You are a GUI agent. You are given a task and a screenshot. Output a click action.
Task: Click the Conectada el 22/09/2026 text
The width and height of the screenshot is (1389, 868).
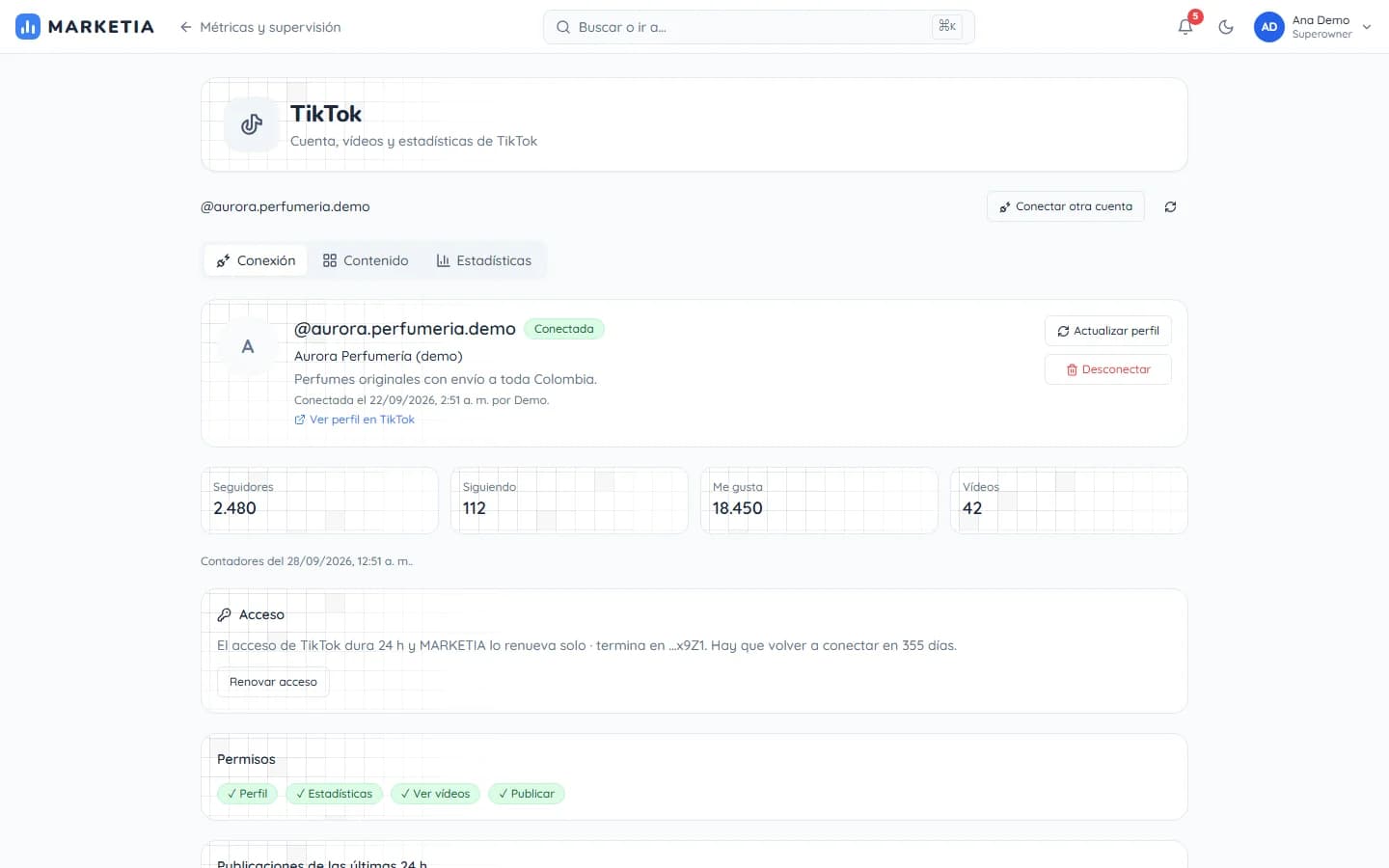422,400
